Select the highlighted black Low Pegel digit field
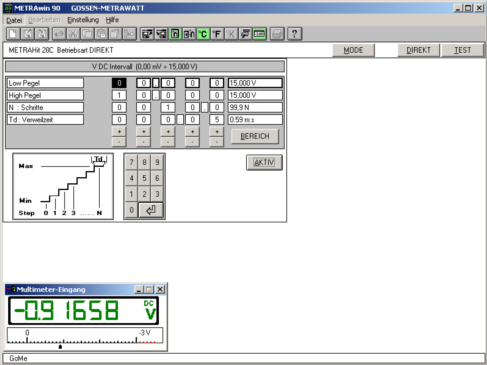487x365 pixels. pyautogui.click(x=119, y=83)
